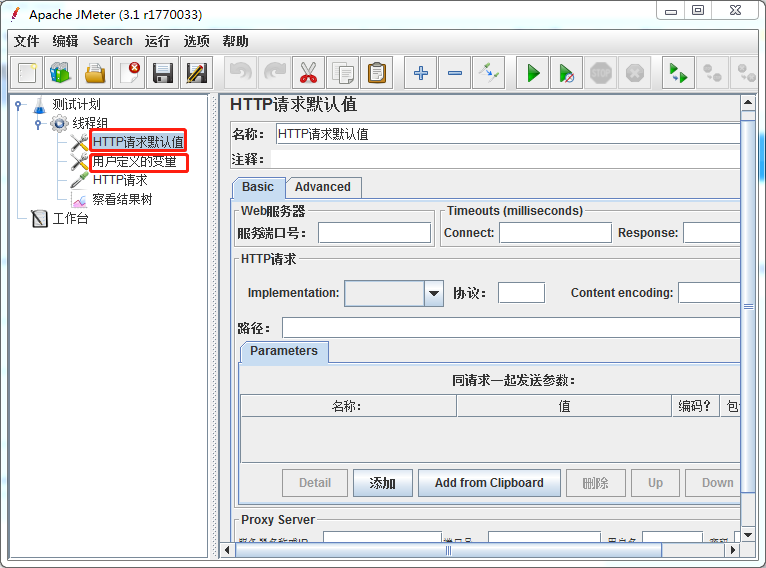Select the Parameters tab

[284, 352]
